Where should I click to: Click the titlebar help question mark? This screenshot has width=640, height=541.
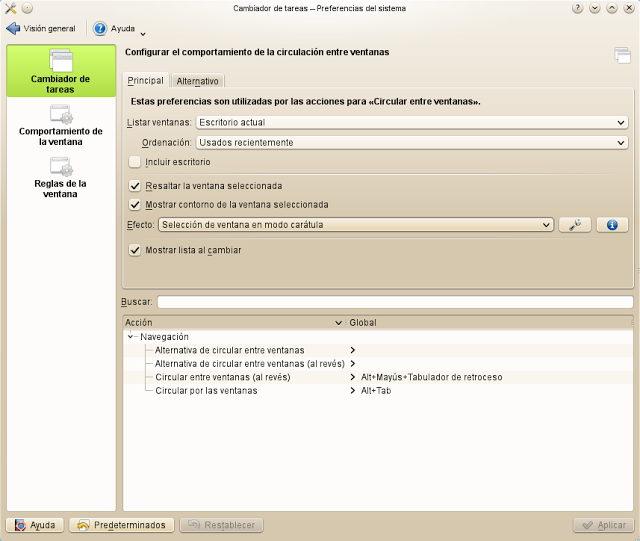point(578,8)
